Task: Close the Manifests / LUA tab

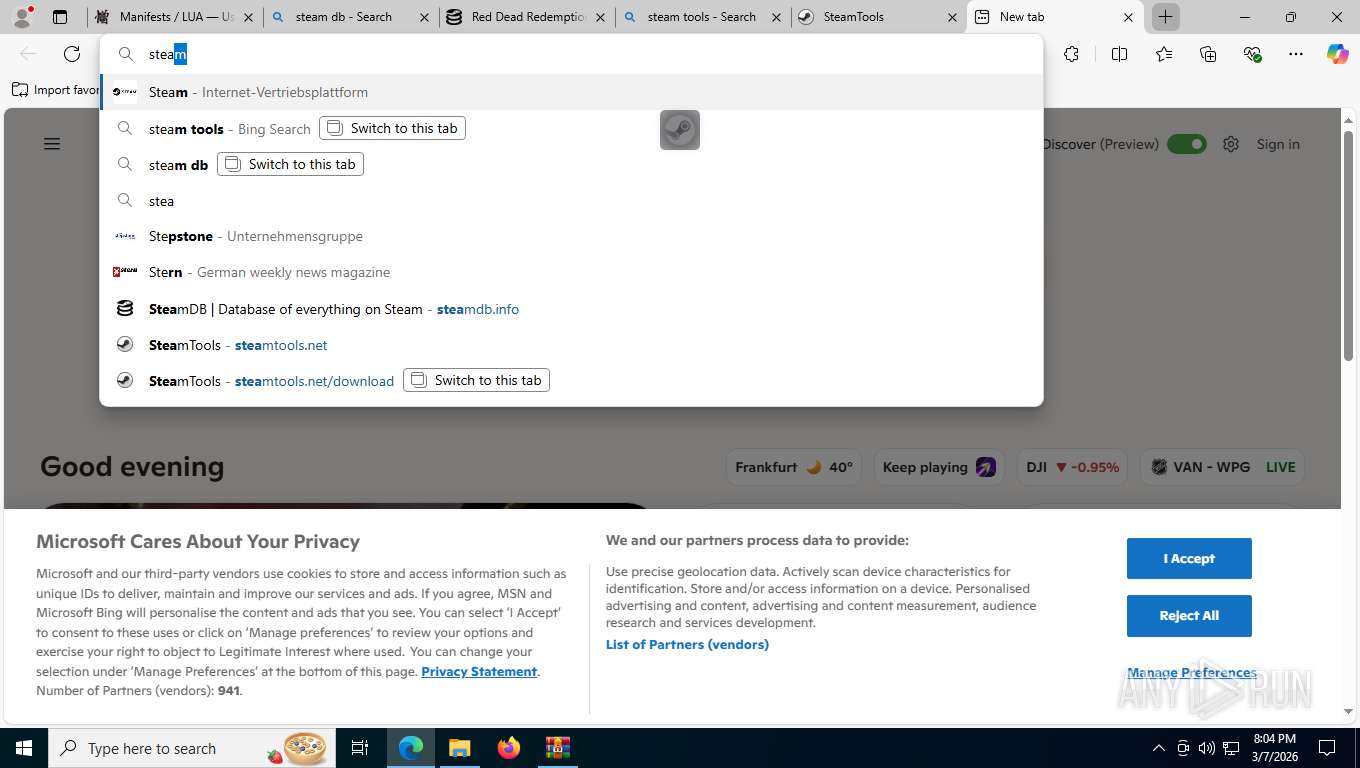Action: click(249, 17)
